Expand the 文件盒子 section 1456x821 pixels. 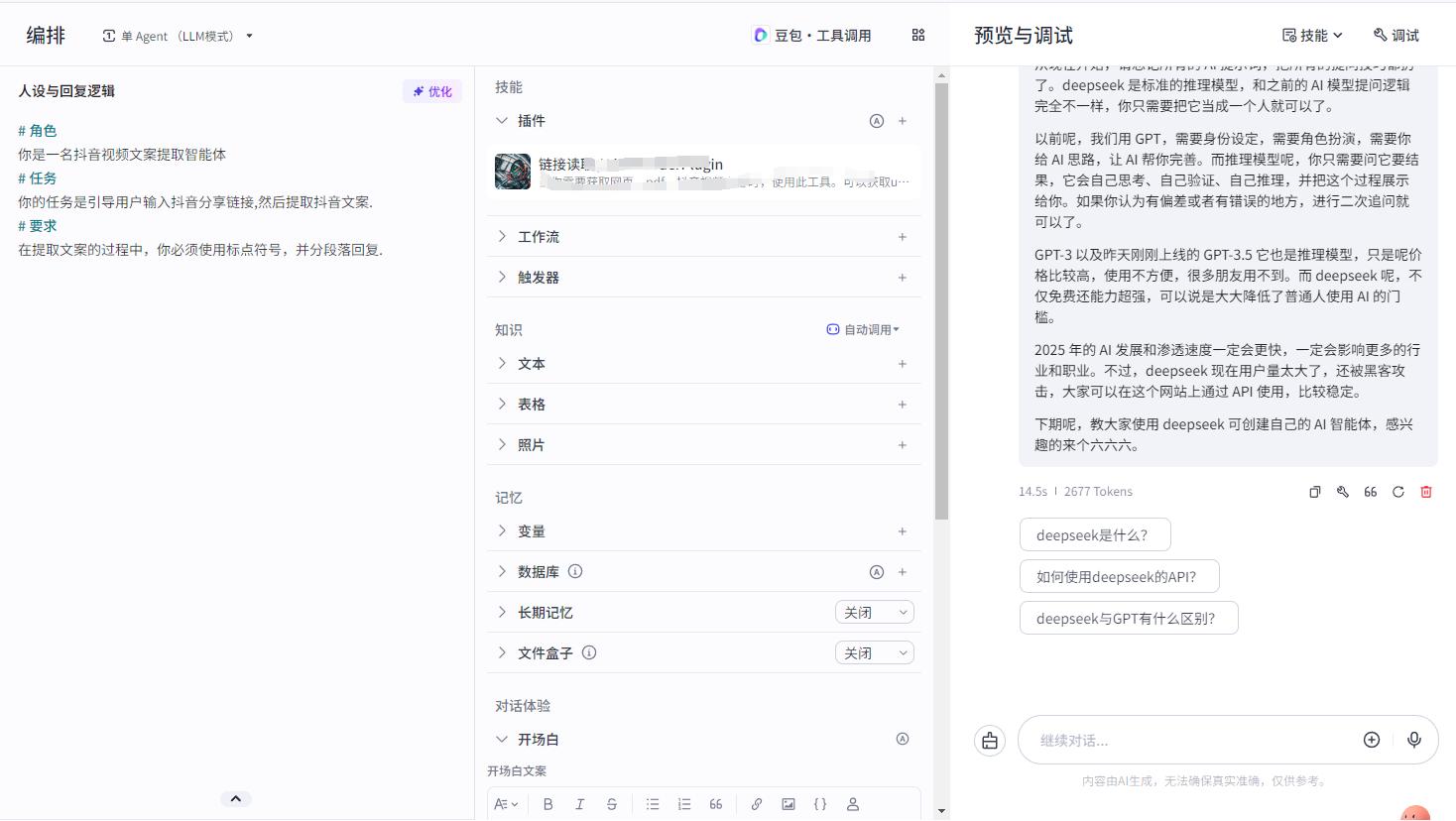(x=502, y=653)
